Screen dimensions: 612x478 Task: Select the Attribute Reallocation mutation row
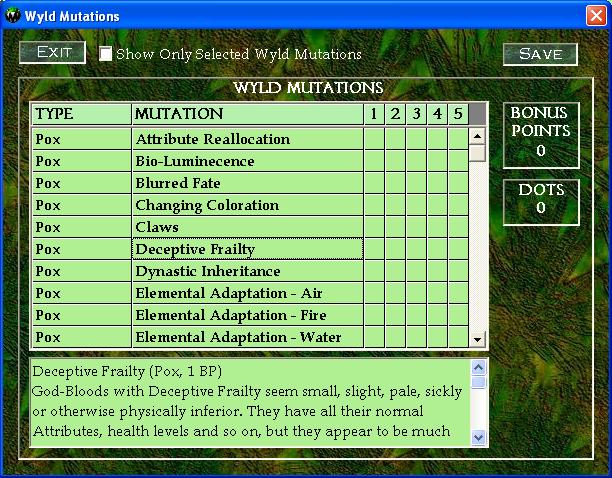248,139
